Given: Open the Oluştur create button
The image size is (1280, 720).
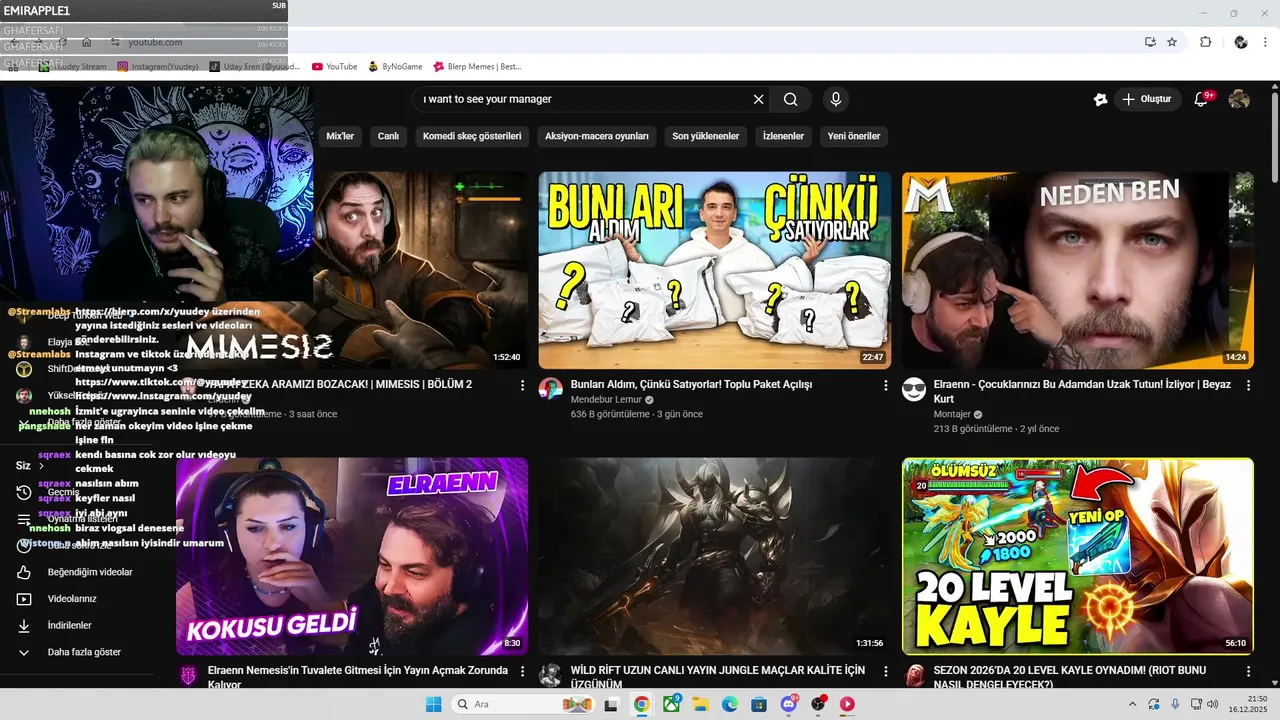Looking at the screenshot, I should coord(1147,99).
